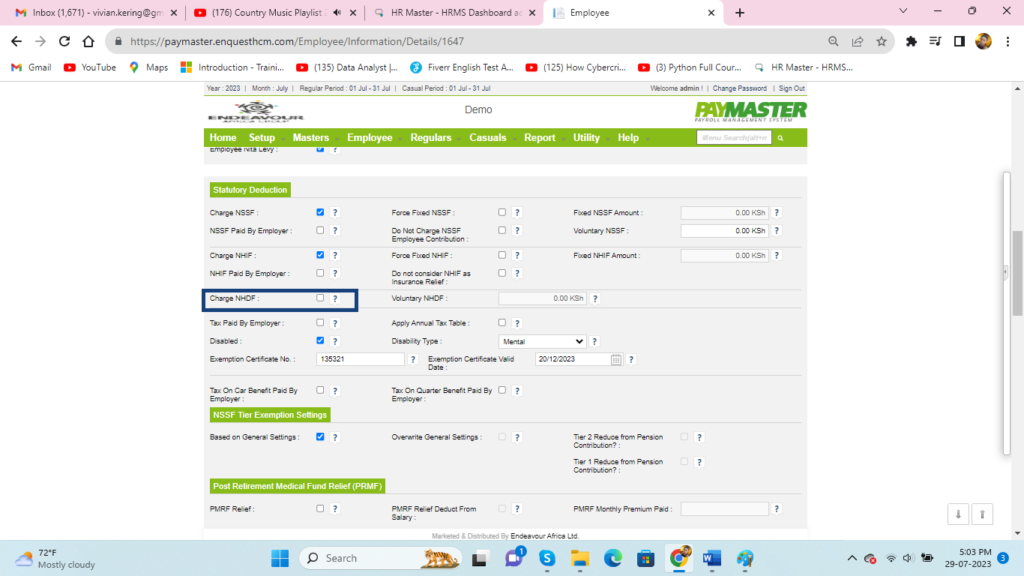The image size is (1024, 576).
Task: Click the Change Password link
Action: pos(739,88)
